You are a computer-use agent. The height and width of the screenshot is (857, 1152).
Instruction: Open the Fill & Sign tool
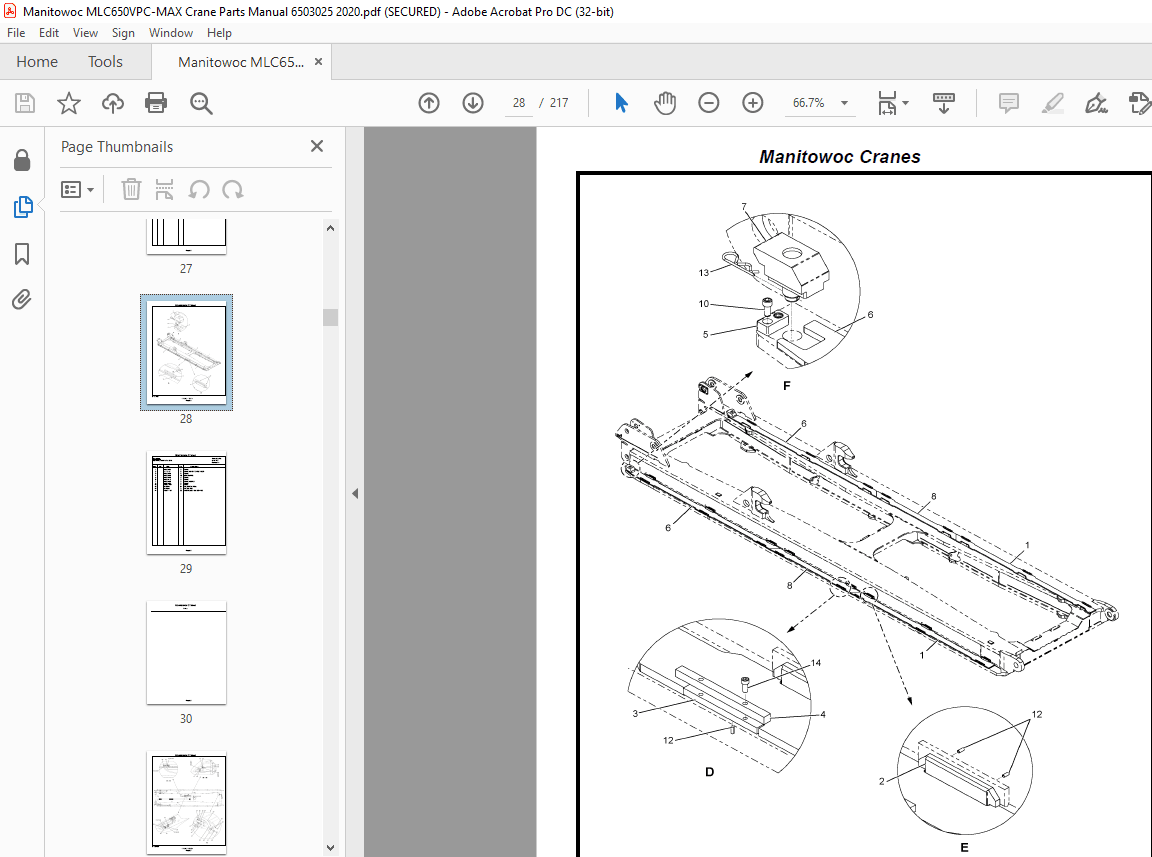point(1096,103)
